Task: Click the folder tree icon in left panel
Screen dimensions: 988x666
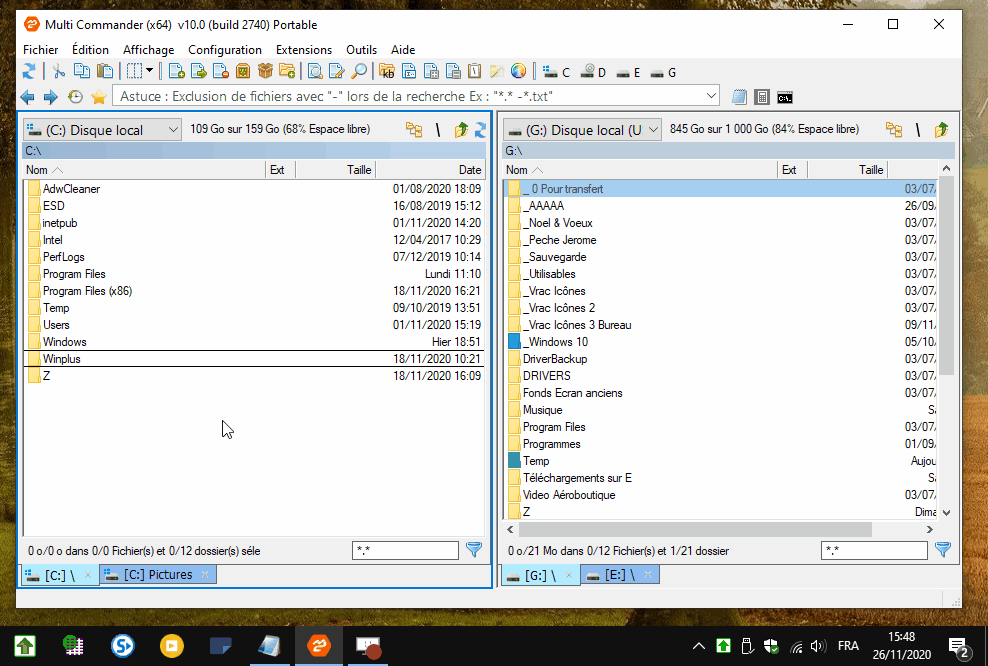Action: [x=414, y=130]
